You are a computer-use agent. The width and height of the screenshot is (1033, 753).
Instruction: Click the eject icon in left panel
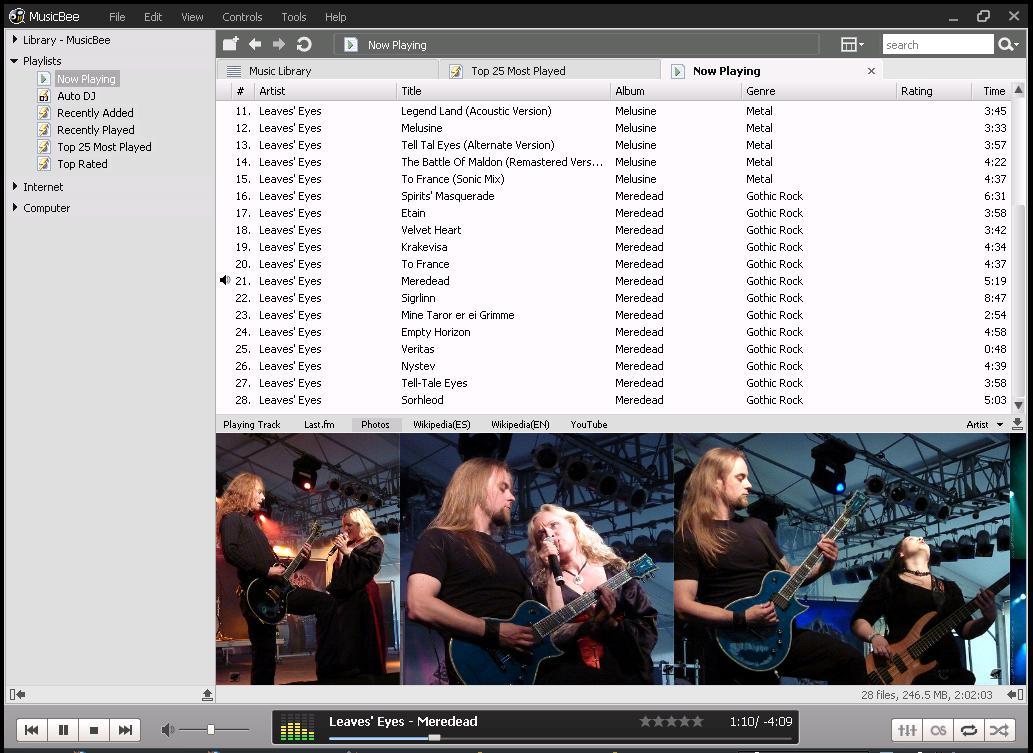[x=207, y=694]
